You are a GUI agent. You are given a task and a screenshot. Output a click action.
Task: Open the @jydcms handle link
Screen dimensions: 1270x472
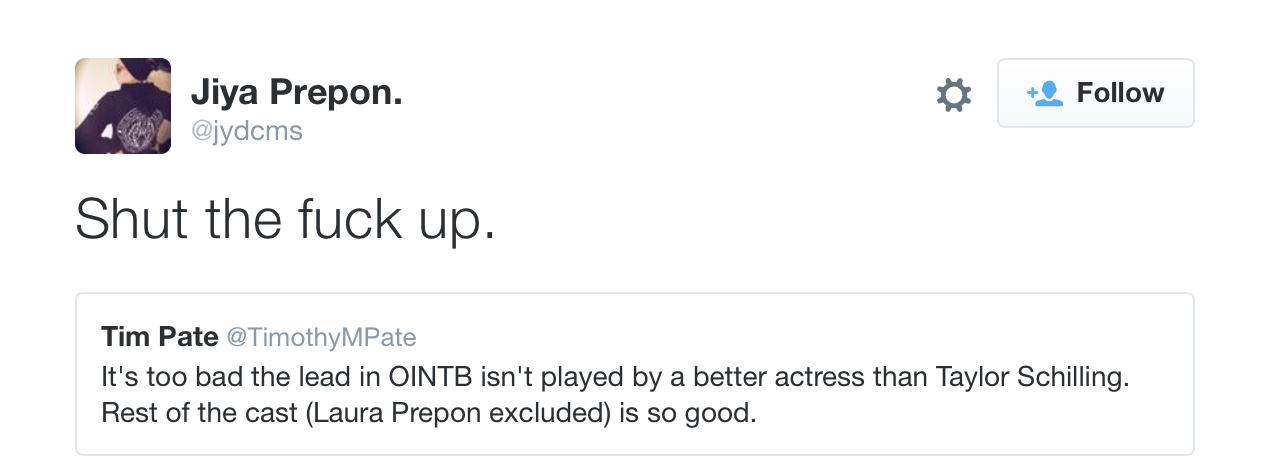(x=246, y=130)
